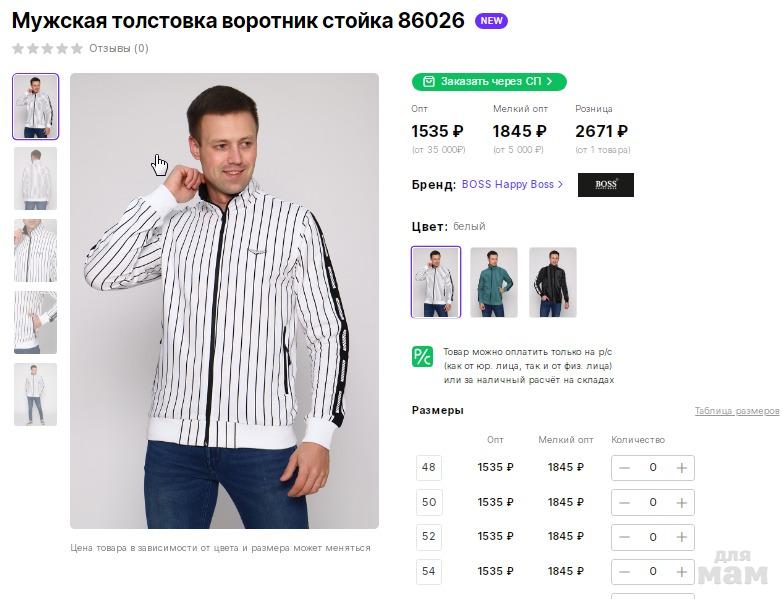Click the star rating icons

pyautogui.click(x=47, y=48)
